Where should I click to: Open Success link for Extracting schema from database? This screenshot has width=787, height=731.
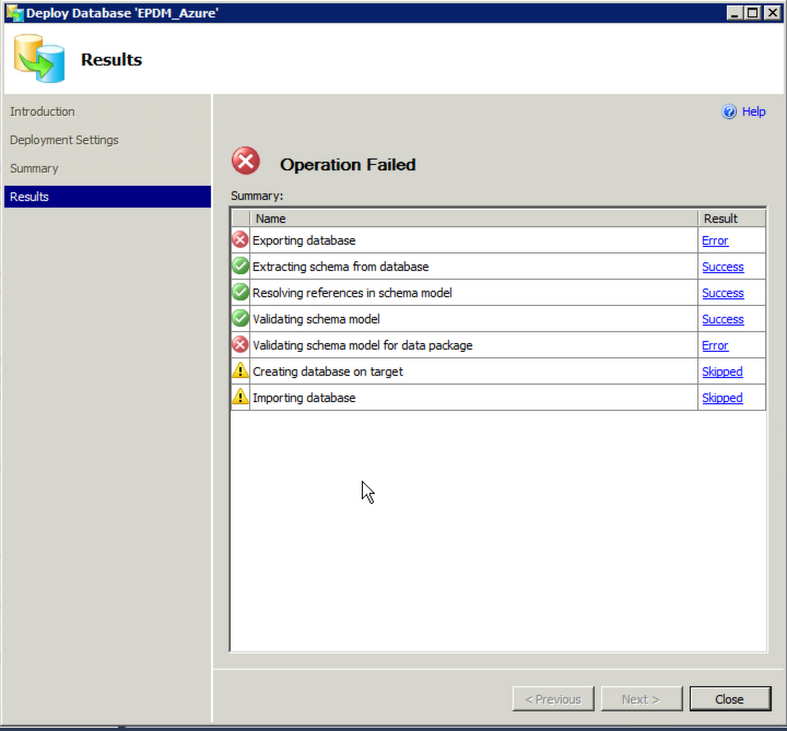(x=723, y=267)
